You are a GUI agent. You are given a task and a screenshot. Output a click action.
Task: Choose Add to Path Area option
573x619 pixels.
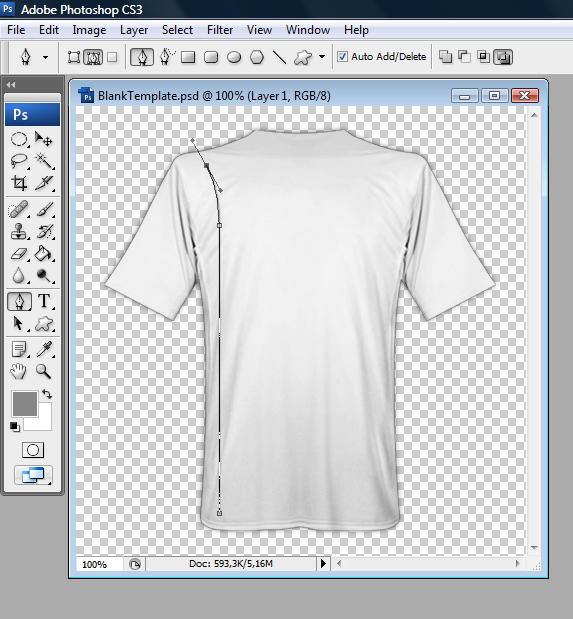coord(445,57)
